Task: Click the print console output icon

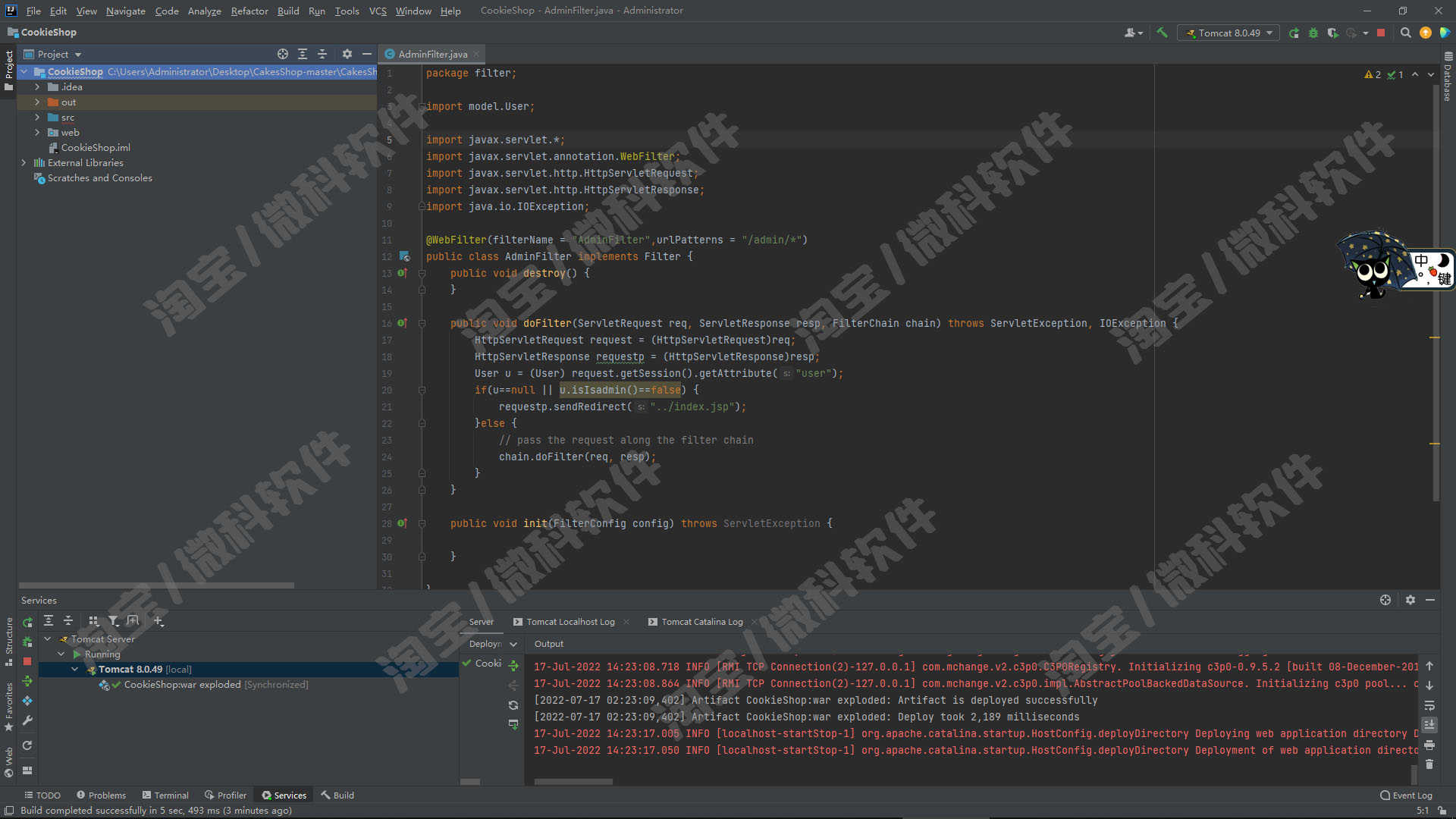Action: [1429, 745]
